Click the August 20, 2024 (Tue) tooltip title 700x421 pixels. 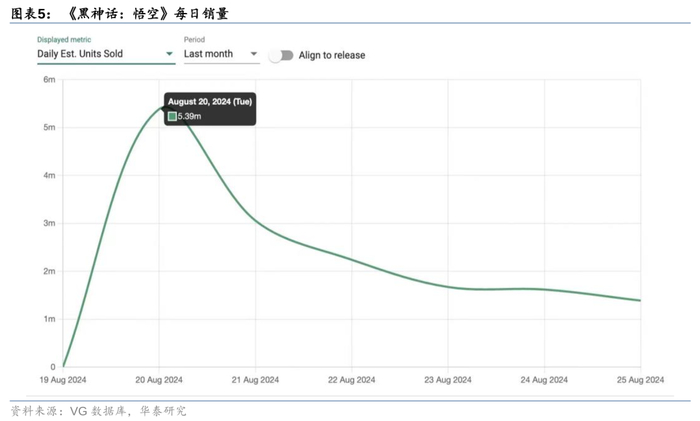(x=210, y=102)
